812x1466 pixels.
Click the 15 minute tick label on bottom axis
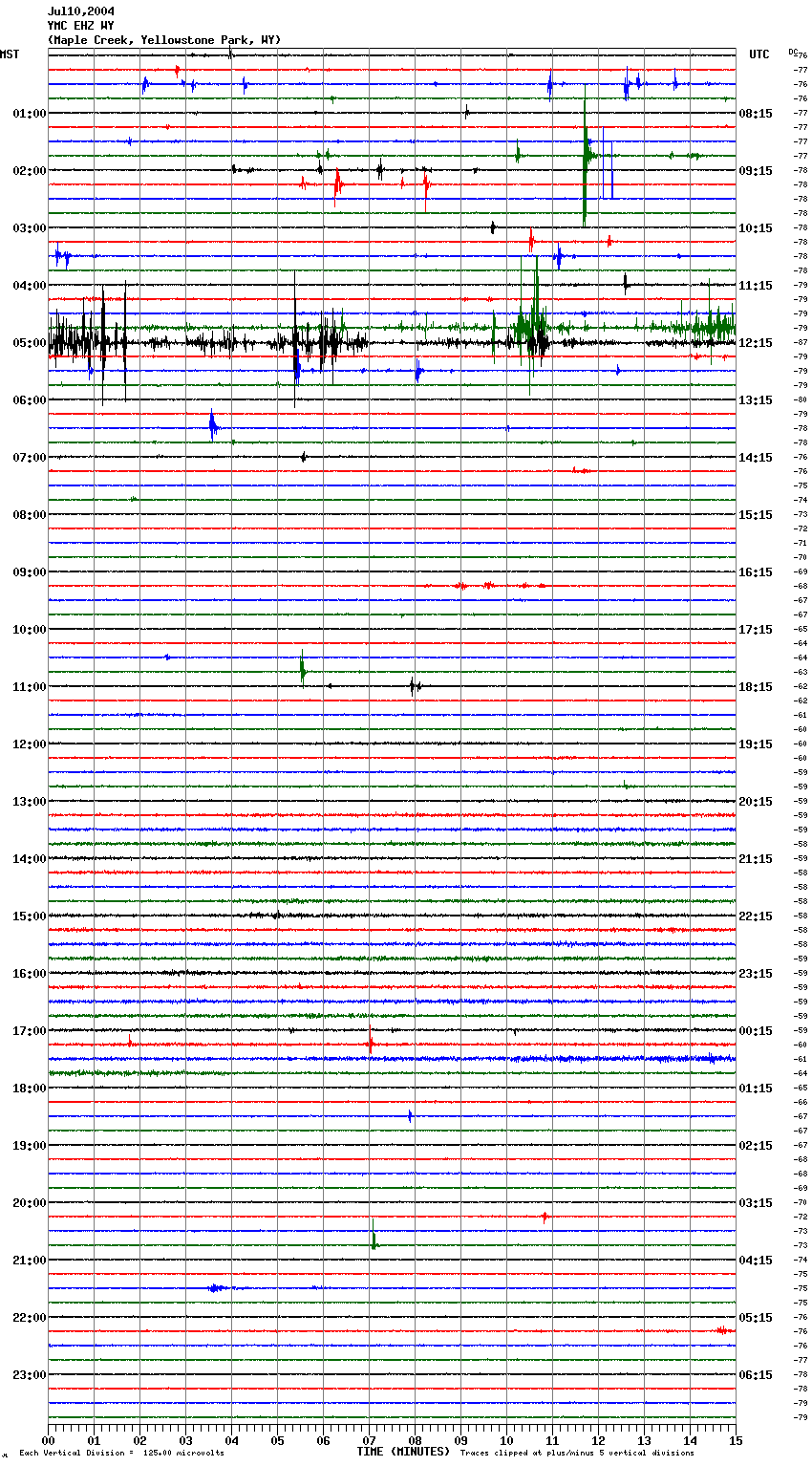tap(736, 1441)
